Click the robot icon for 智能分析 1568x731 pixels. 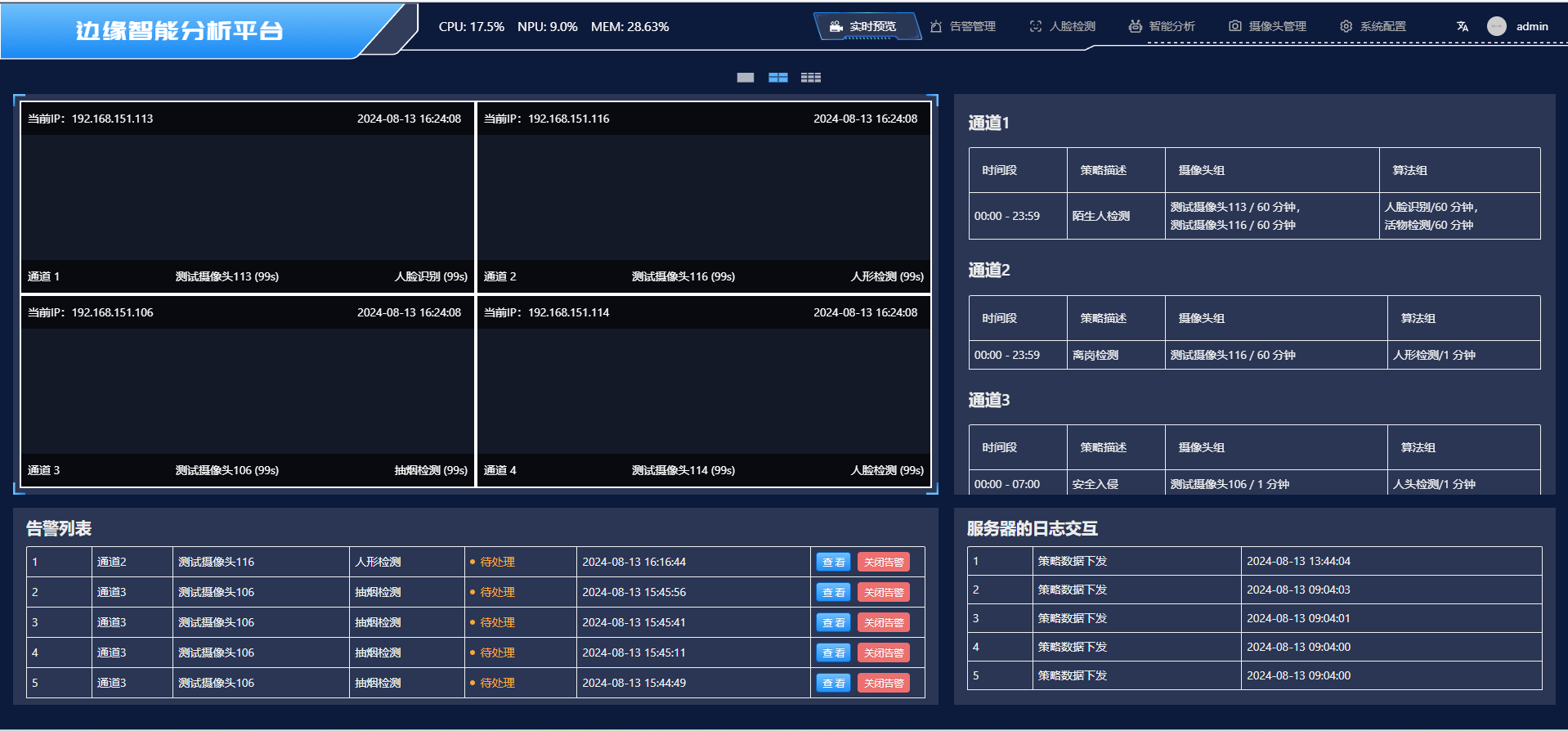tap(1136, 26)
